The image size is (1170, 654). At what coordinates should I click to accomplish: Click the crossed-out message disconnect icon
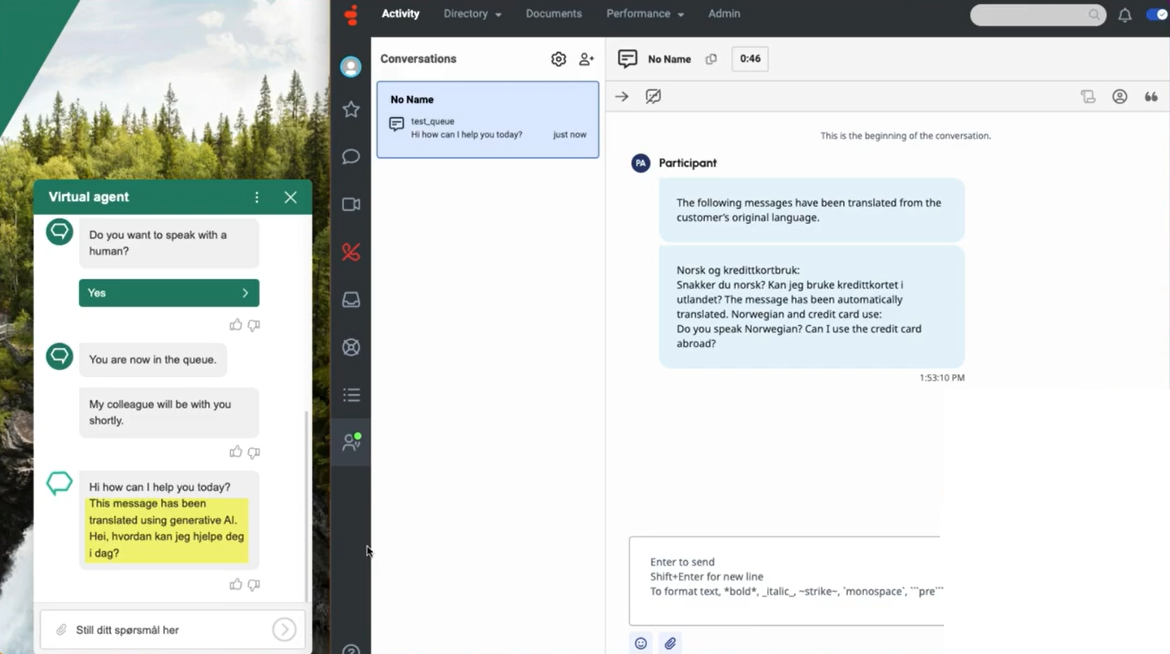[x=653, y=96]
